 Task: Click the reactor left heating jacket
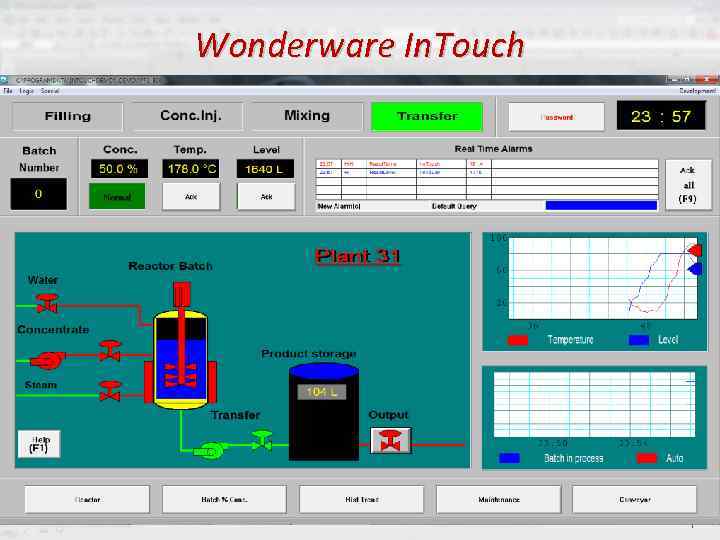pos(149,382)
